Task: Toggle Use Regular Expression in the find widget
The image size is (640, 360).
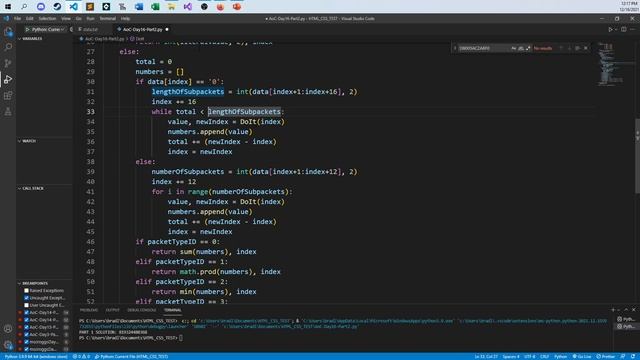Action: 528,48
